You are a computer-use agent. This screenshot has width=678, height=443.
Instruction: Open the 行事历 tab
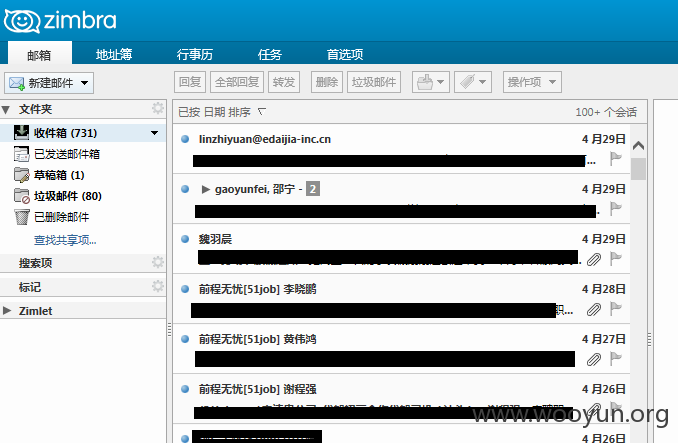[195, 54]
